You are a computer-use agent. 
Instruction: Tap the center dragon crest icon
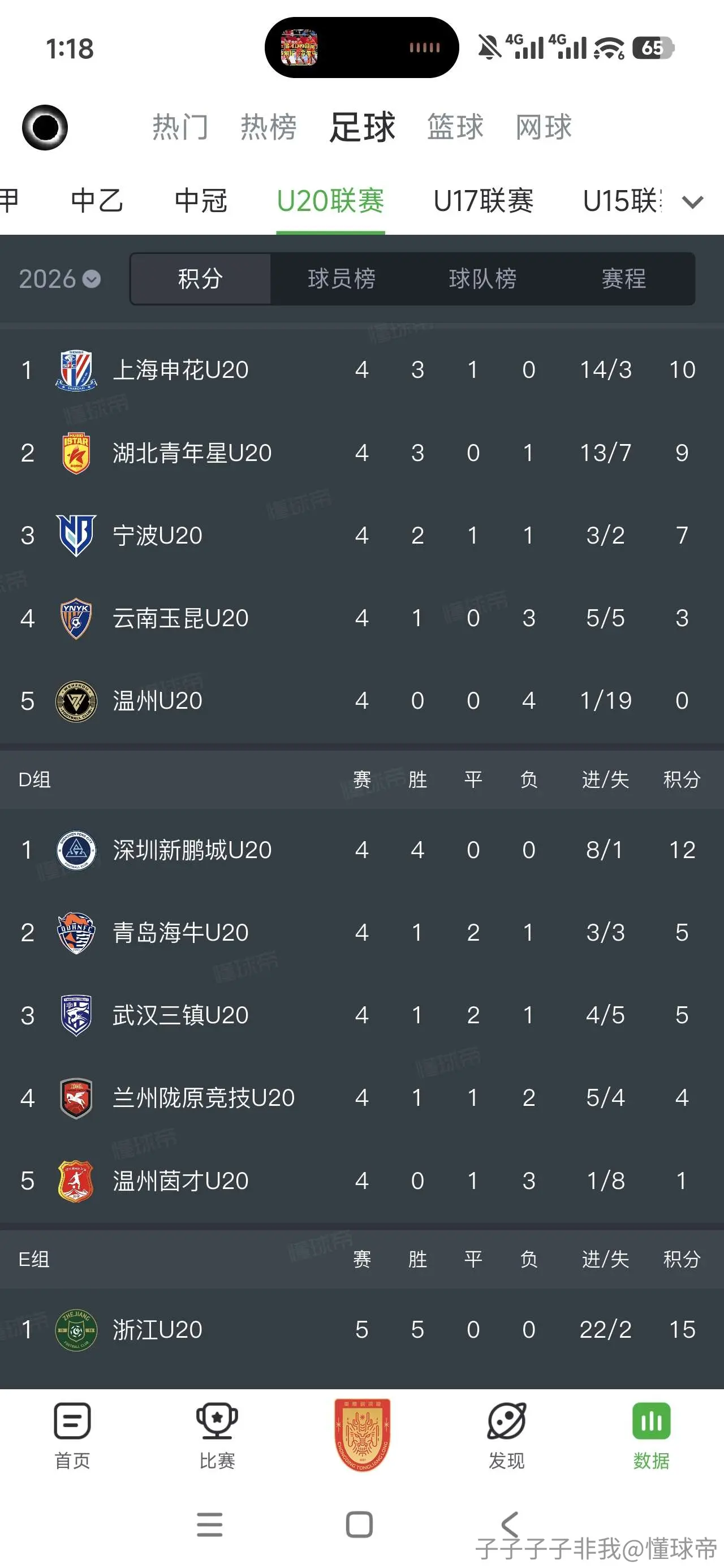coord(363,1435)
